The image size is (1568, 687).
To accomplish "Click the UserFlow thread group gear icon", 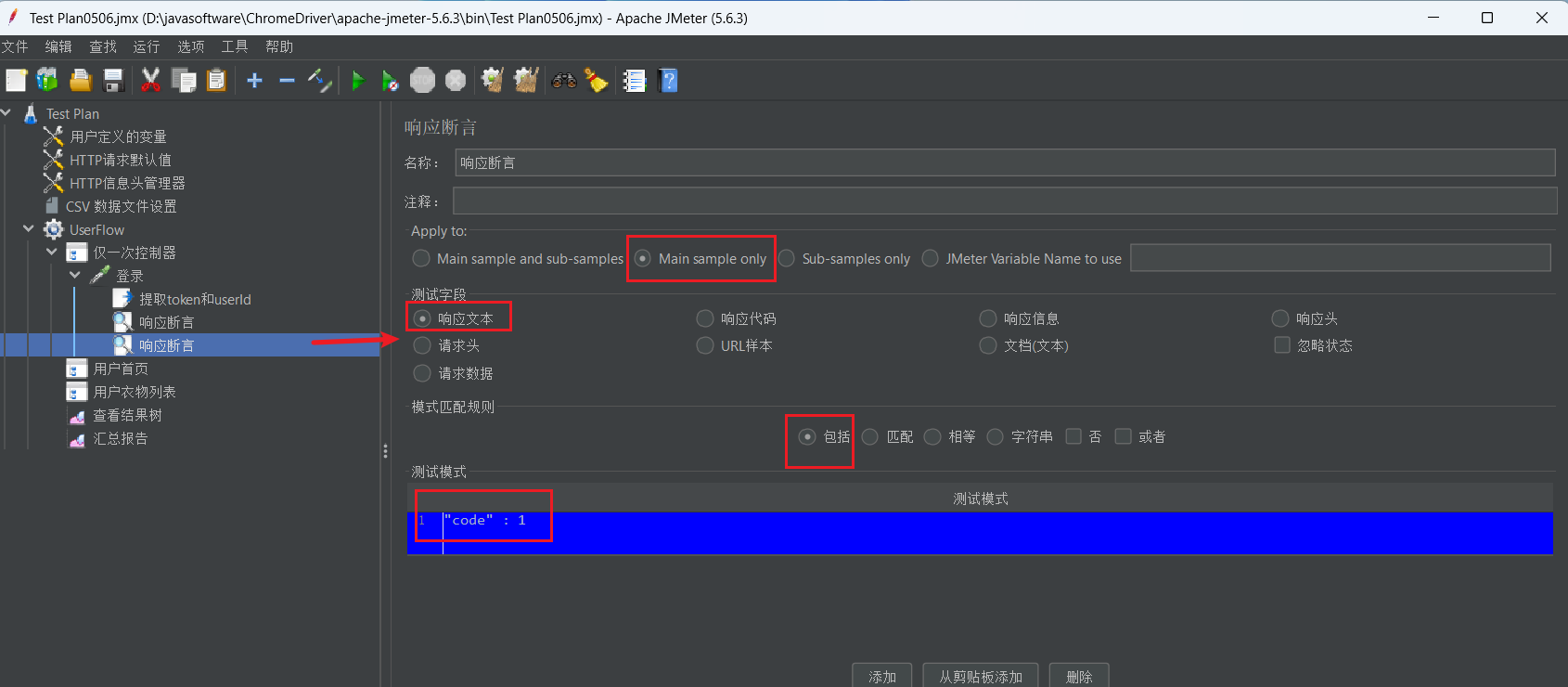I will (x=54, y=229).
